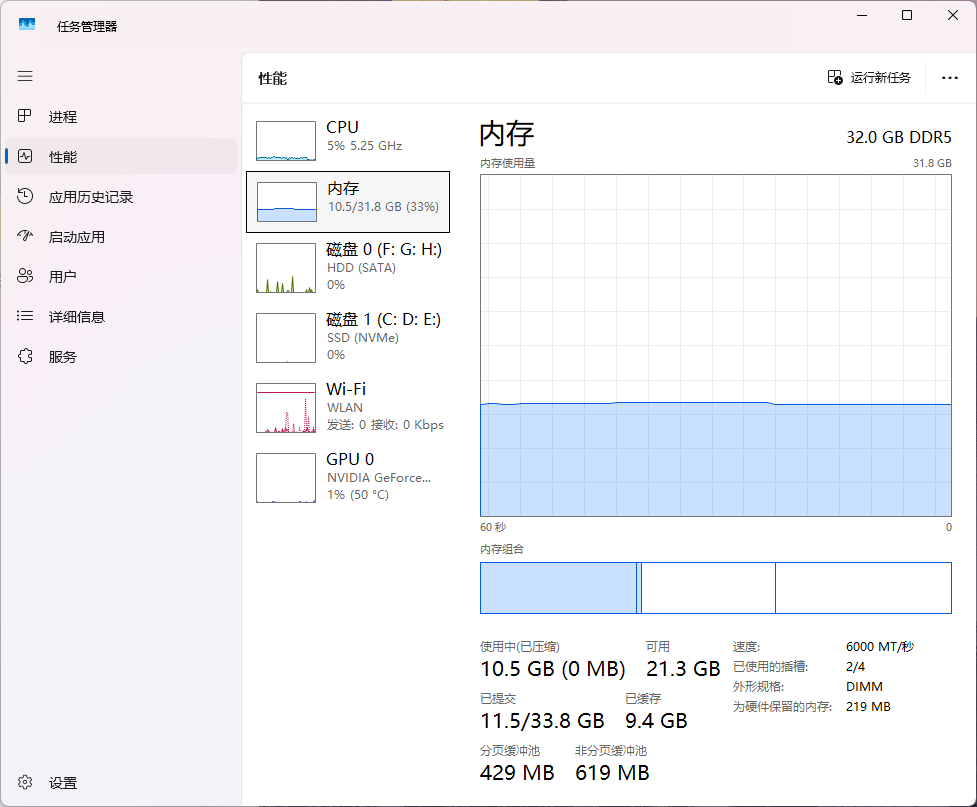
Task: Go to 应用历史记录 page
Action: (121, 197)
